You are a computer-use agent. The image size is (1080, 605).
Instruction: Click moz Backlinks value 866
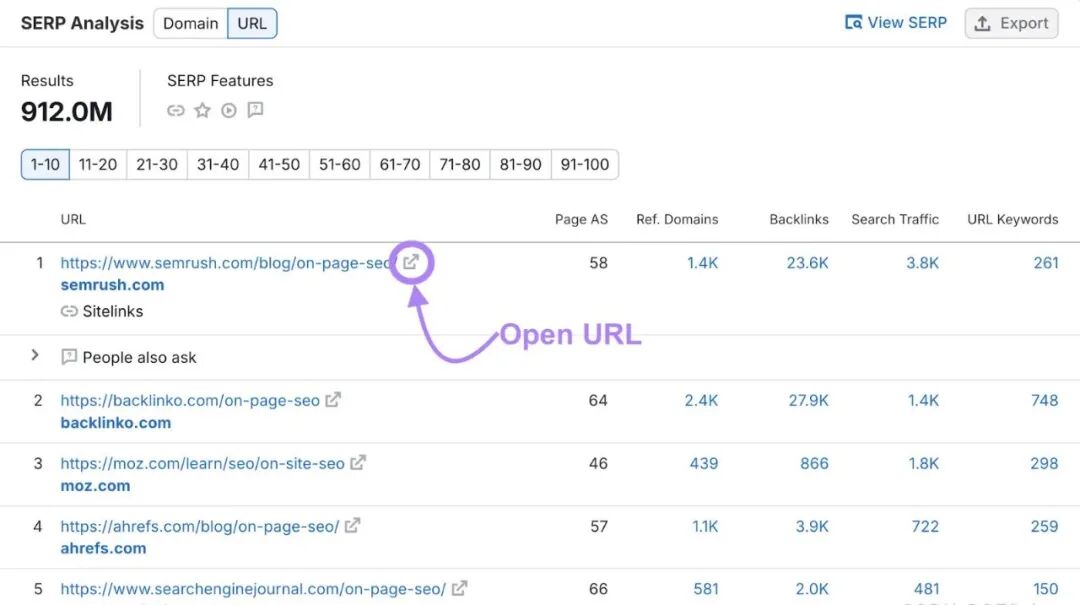(814, 463)
